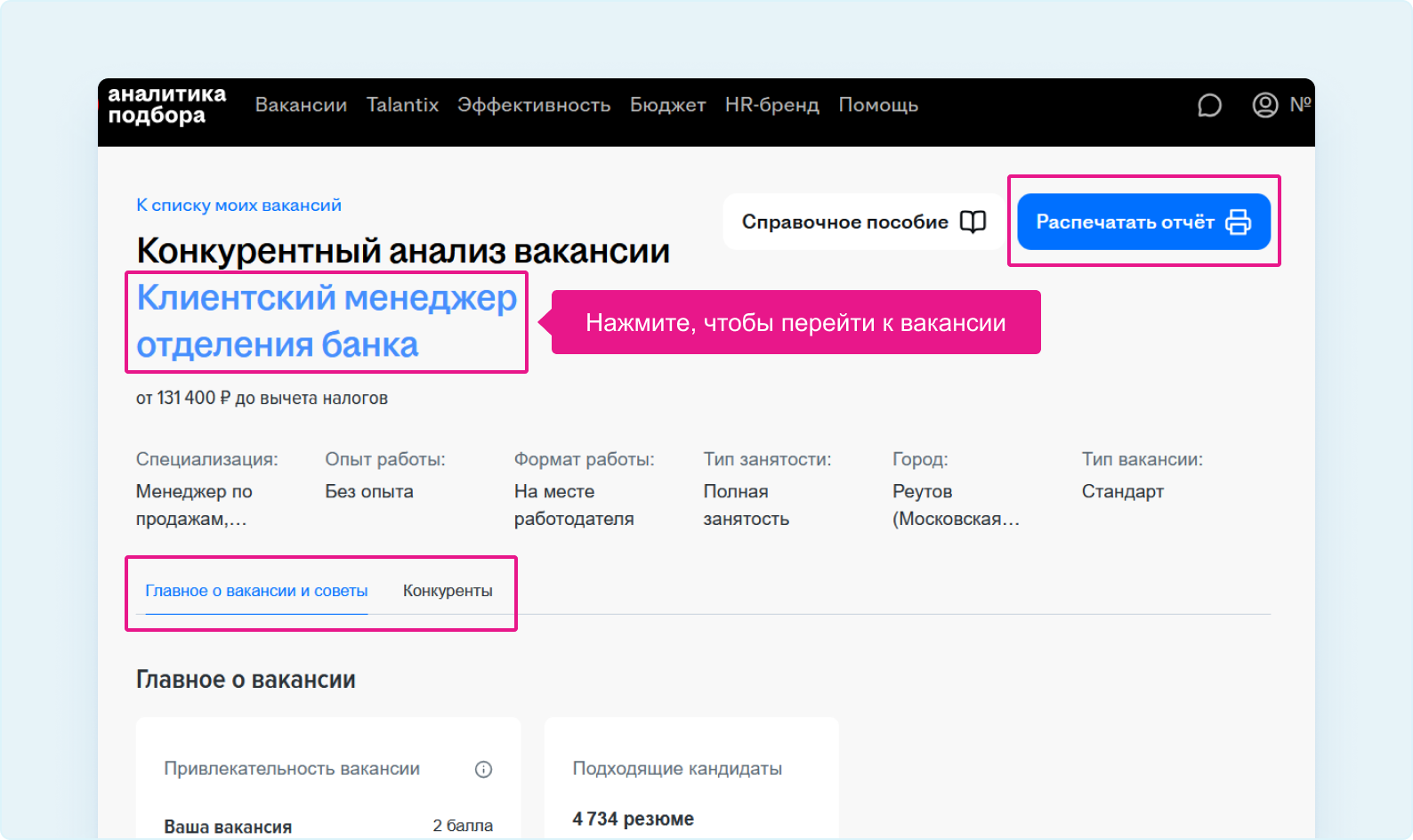Screen dimensions: 1413x840
Task: Click Помощь in the header
Action: [878, 105]
